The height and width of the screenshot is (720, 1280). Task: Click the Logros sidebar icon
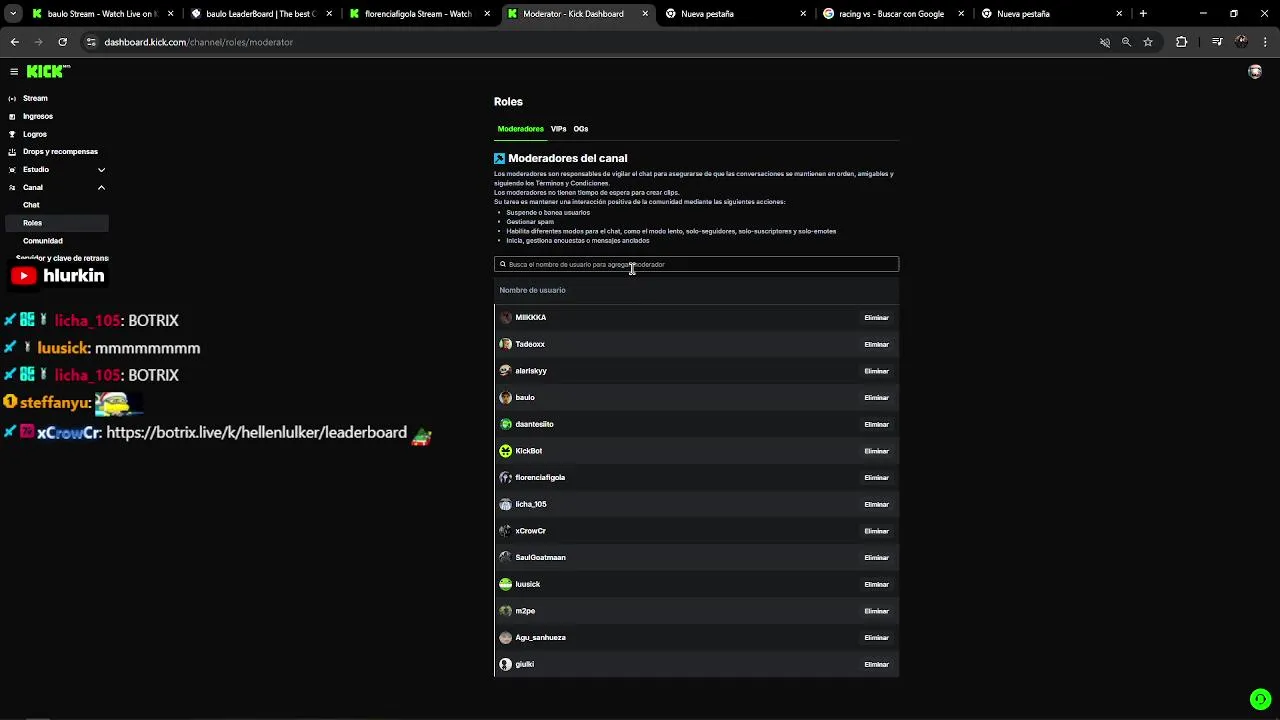pyautogui.click(x=12, y=134)
